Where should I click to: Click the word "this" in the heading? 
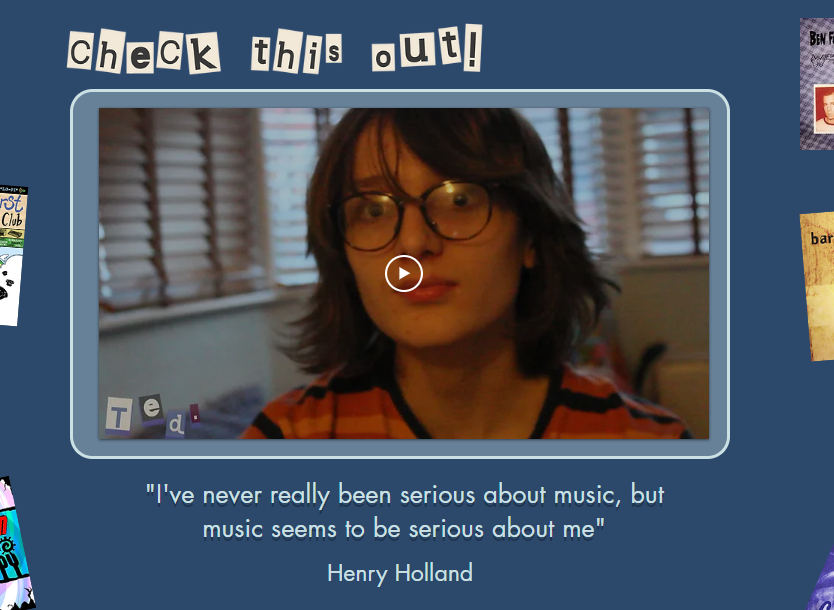[296, 51]
